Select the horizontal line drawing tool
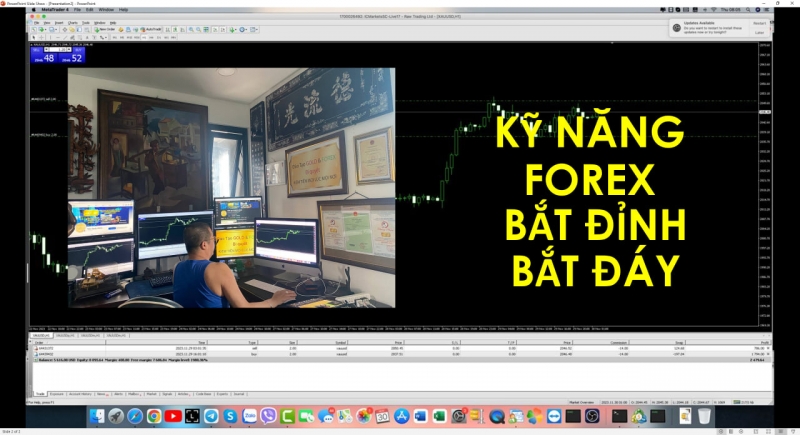The height and width of the screenshot is (435, 800). 58,38
